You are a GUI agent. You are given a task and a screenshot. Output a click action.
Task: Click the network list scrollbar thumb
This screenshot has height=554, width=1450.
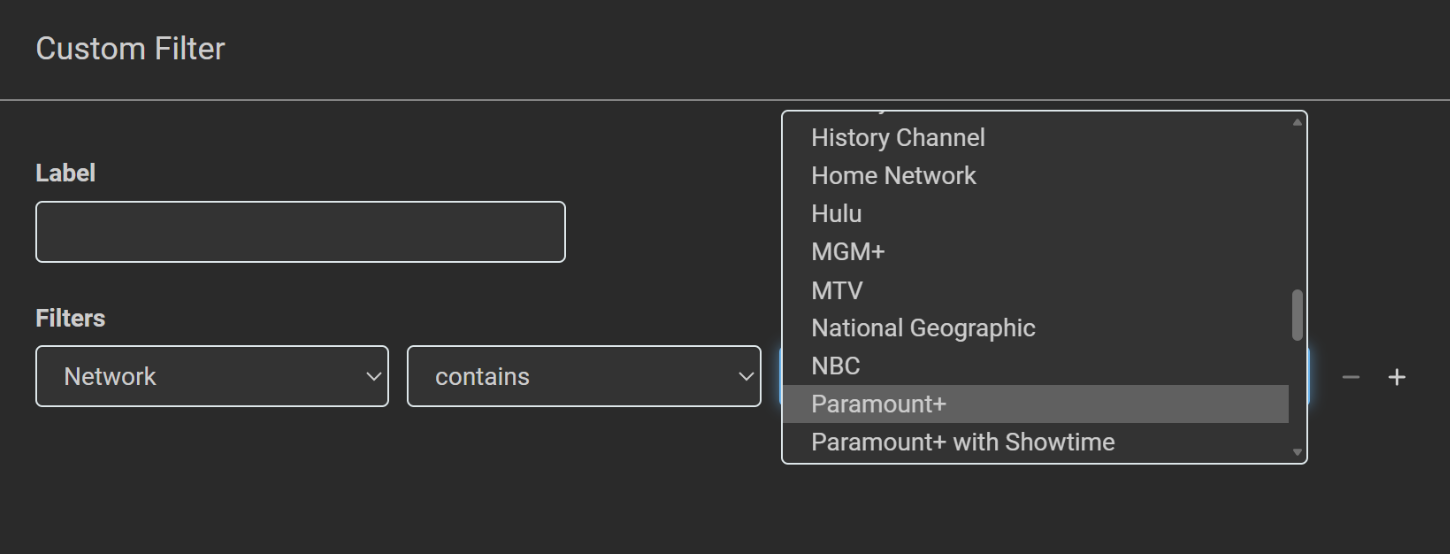1298,315
